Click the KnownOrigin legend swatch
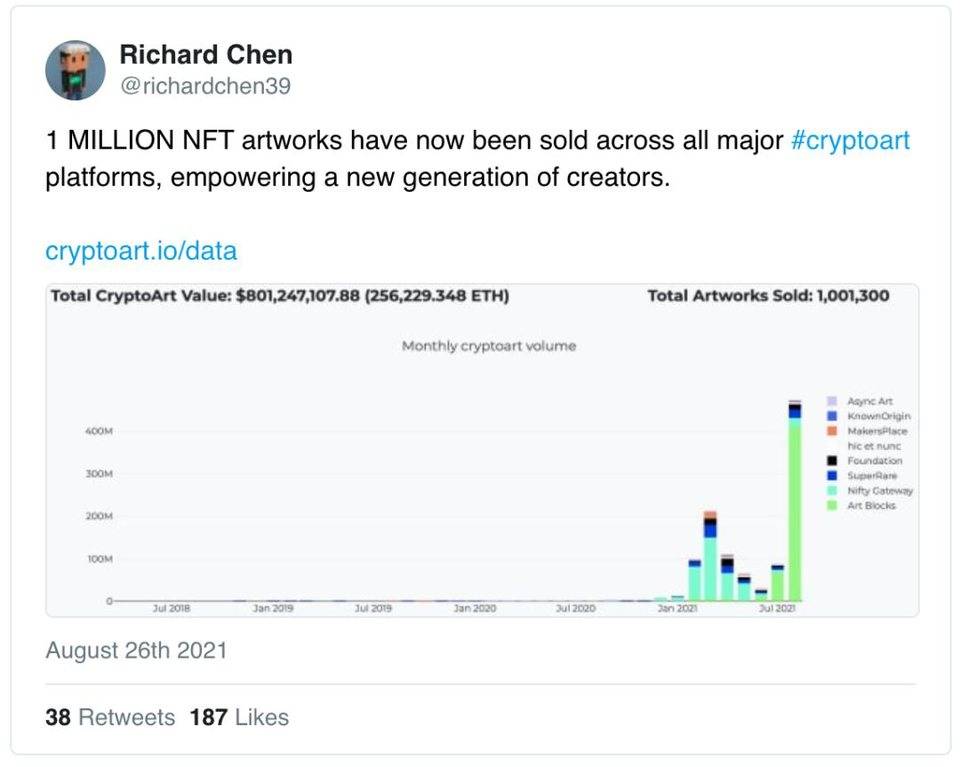The image size is (960, 767). tap(831, 416)
